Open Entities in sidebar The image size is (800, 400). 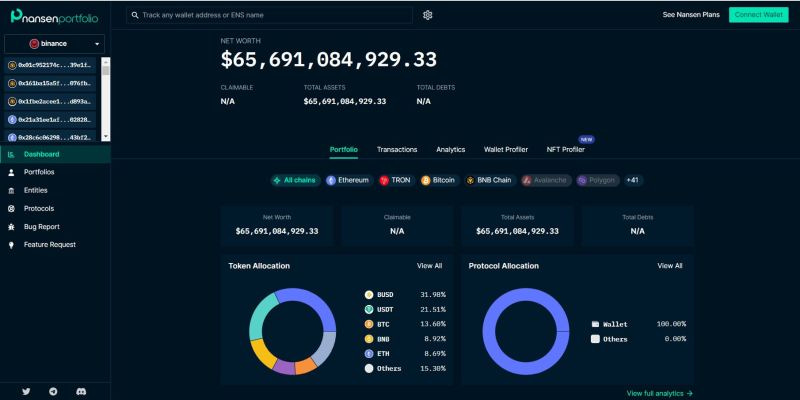[x=55, y=190]
